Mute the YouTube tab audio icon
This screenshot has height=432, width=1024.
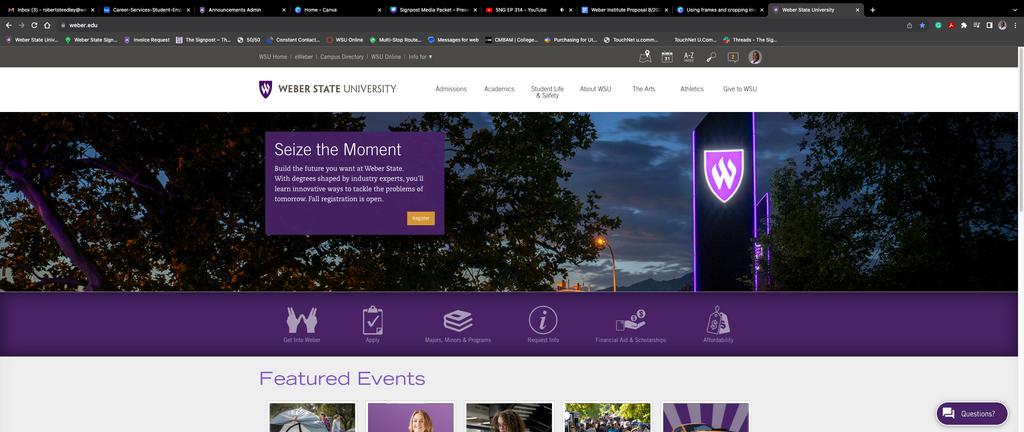coord(562,10)
